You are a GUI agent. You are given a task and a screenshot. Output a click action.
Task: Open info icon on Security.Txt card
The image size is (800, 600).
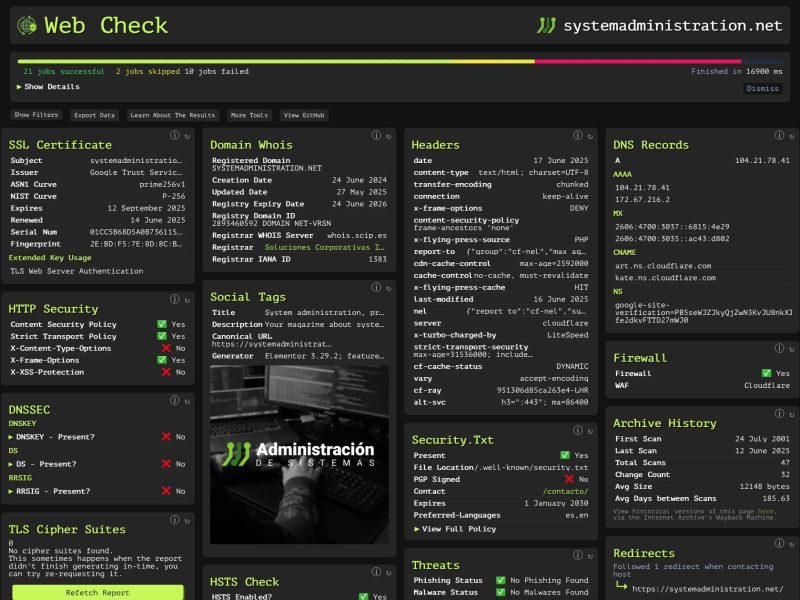[x=578, y=430]
